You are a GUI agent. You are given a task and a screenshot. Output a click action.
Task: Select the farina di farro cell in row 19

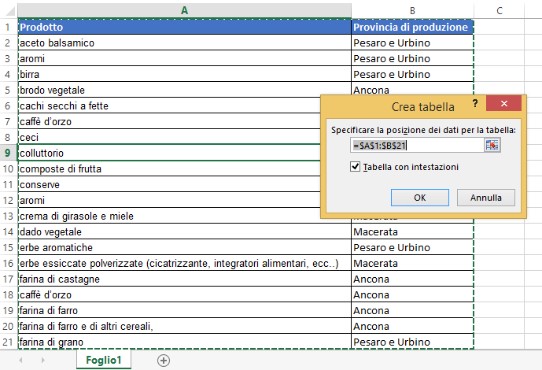[x=185, y=311]
